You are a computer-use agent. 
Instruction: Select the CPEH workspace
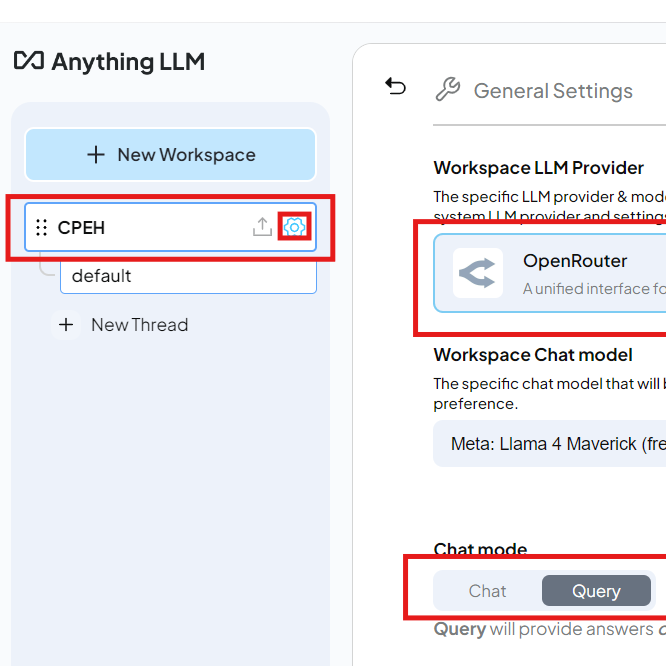[140, 228]
